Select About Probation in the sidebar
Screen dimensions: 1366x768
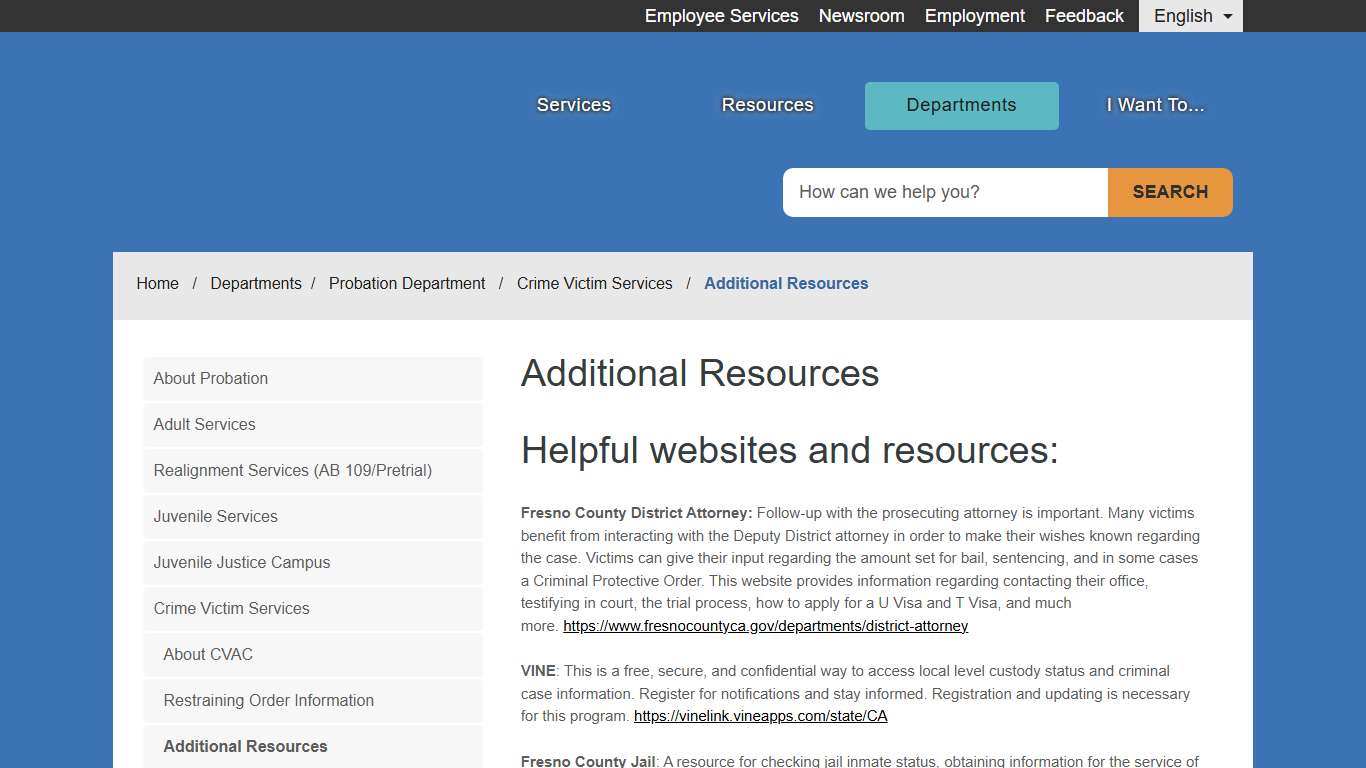click(210, 379)
